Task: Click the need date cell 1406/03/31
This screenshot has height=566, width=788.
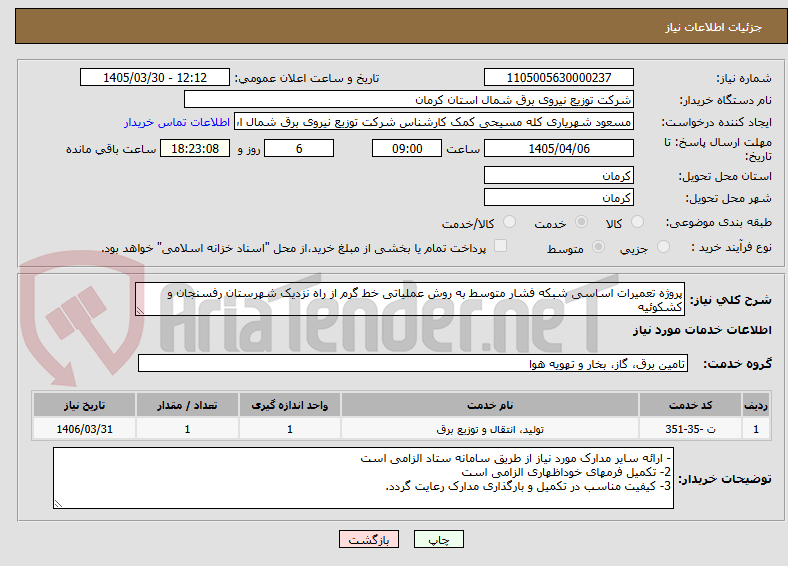Action: (x=84, y=429)
